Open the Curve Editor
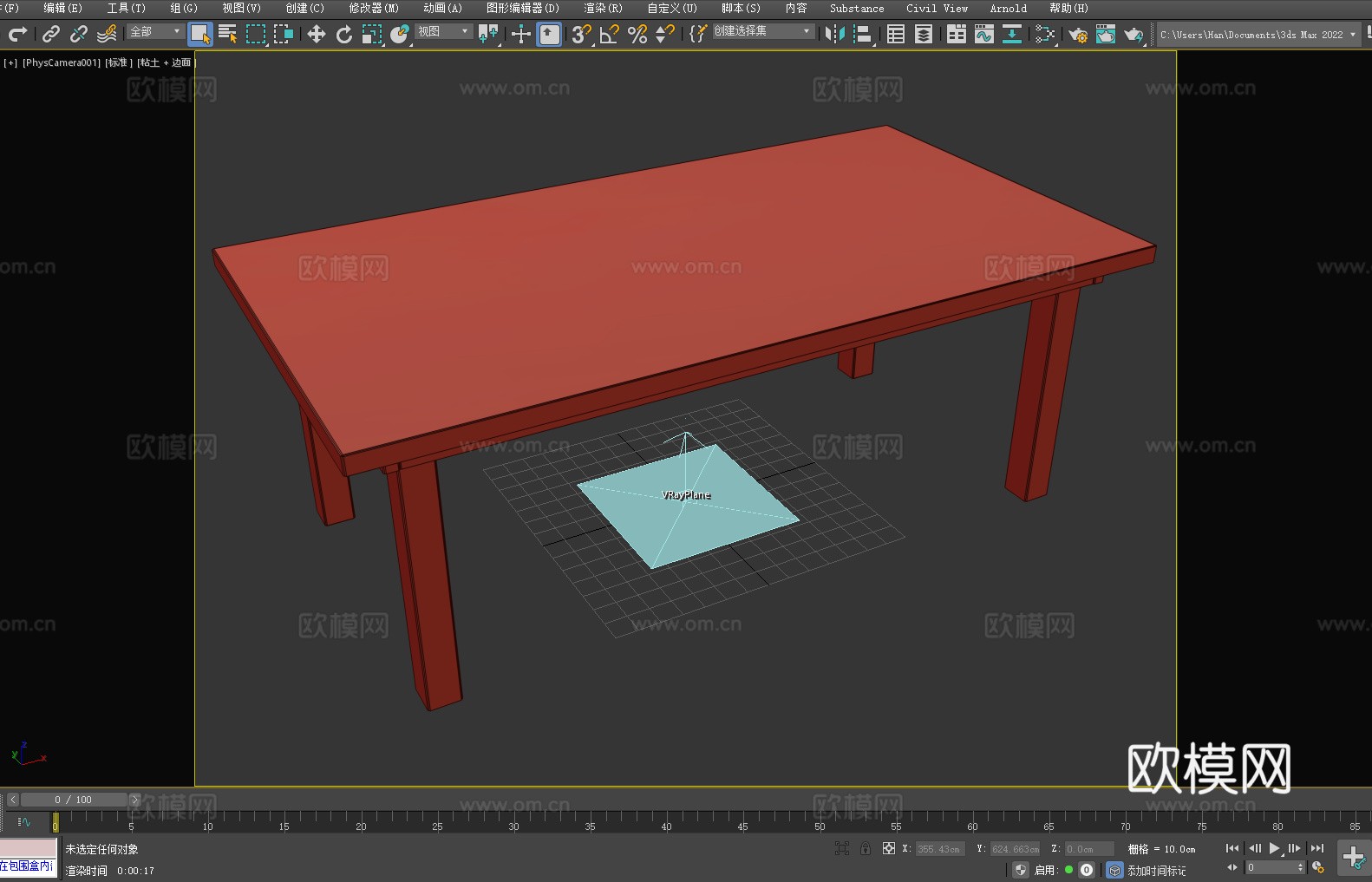 coord(984,34)
